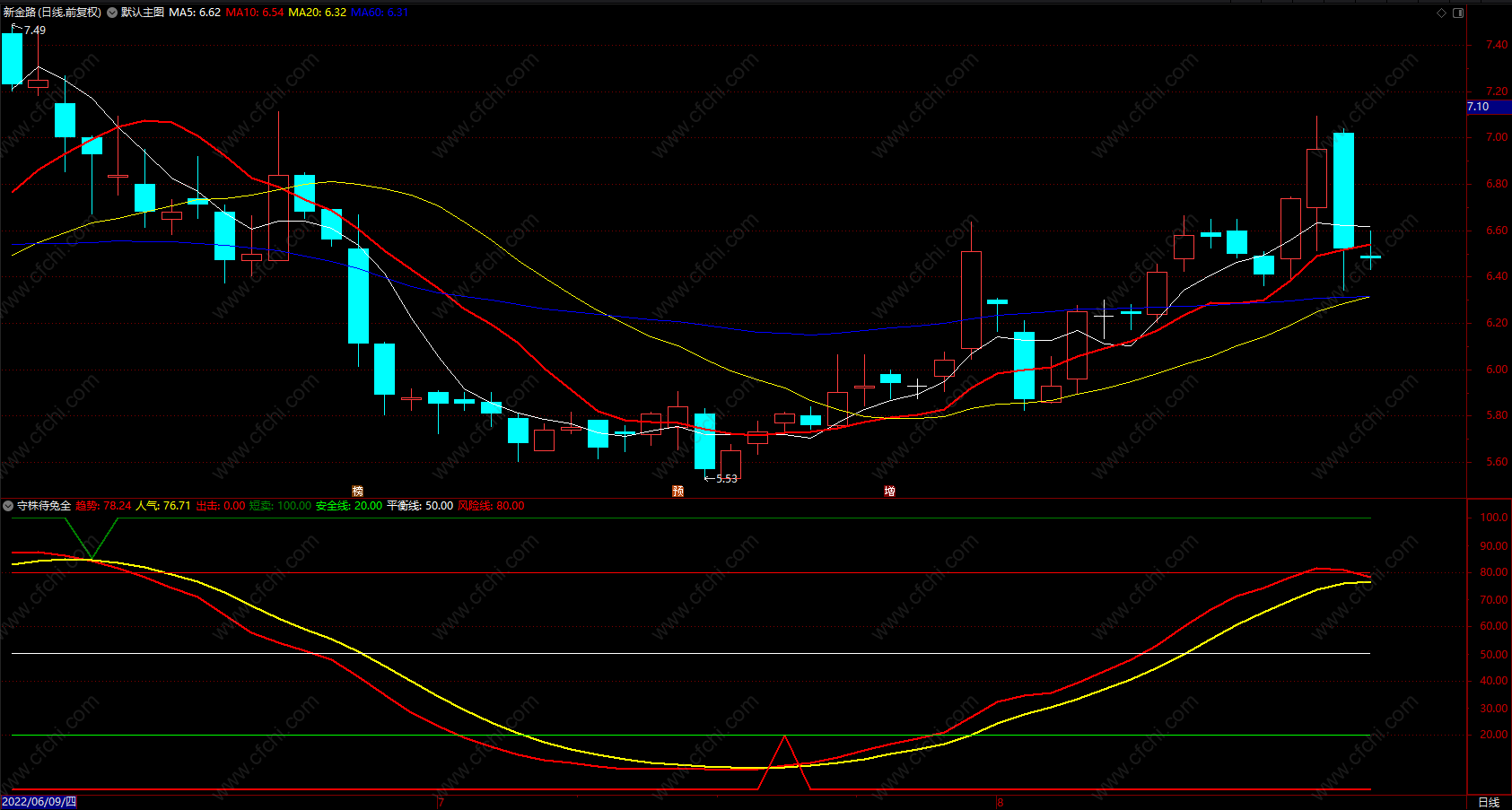Click the 增 marker icon below the chart
Screen dimensions: 1512x810
(889, 491)
